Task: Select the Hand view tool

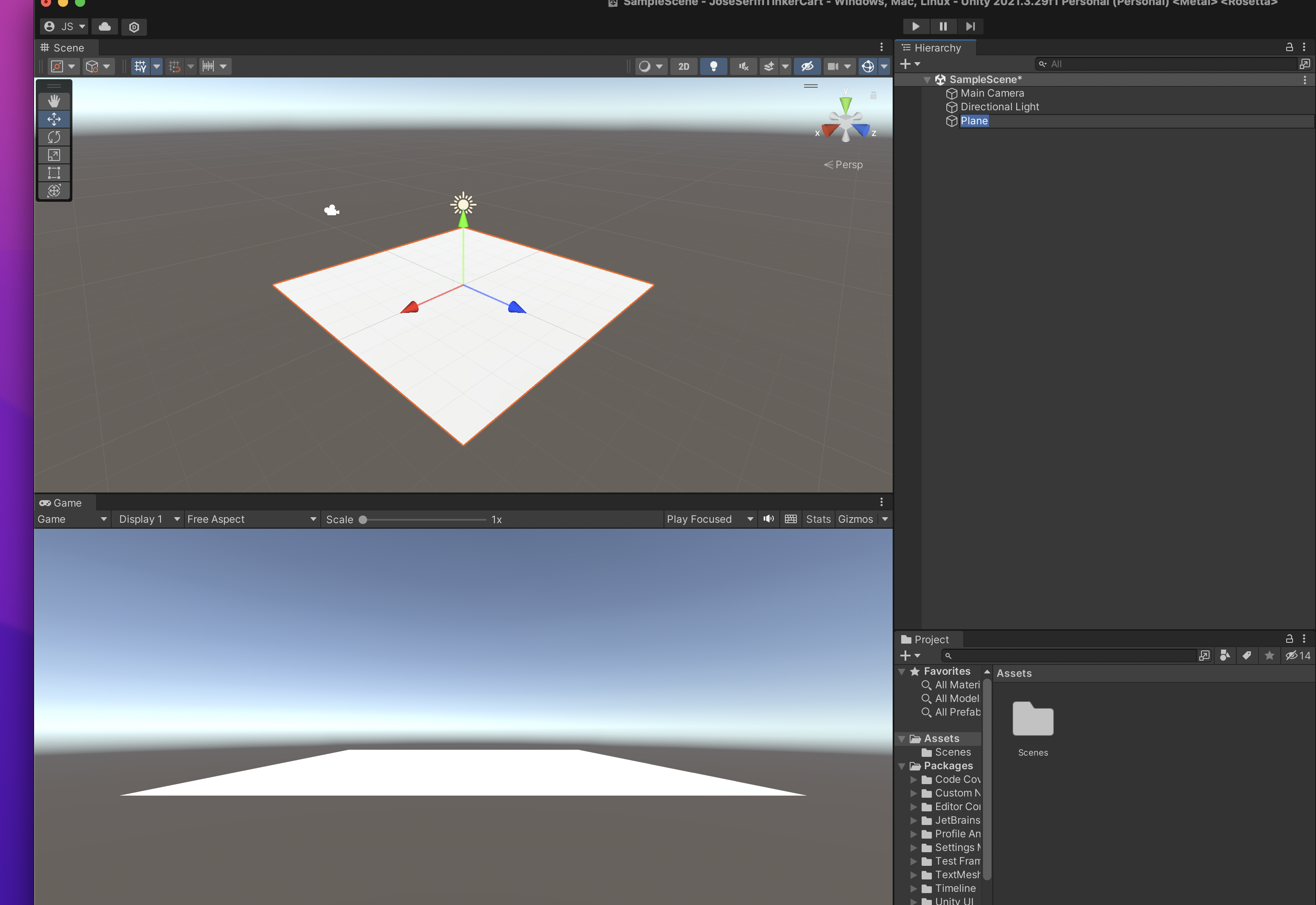Action: [54, 101]
